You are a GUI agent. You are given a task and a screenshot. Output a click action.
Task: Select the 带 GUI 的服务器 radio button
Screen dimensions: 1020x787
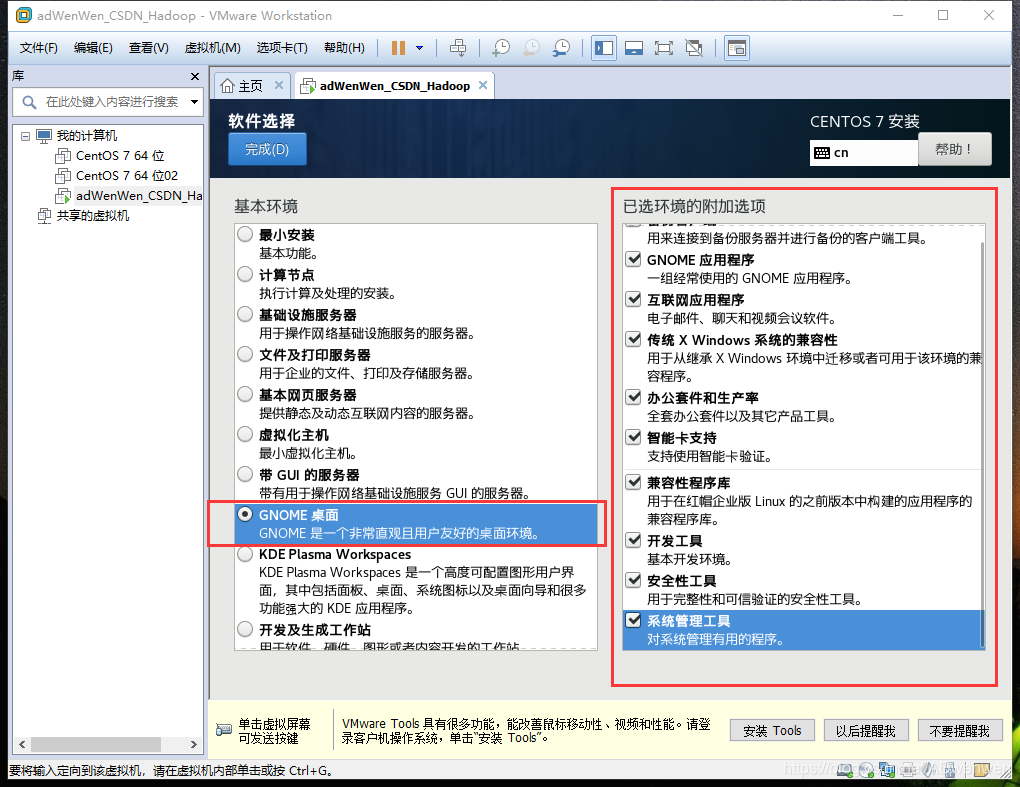click(245, 475)
